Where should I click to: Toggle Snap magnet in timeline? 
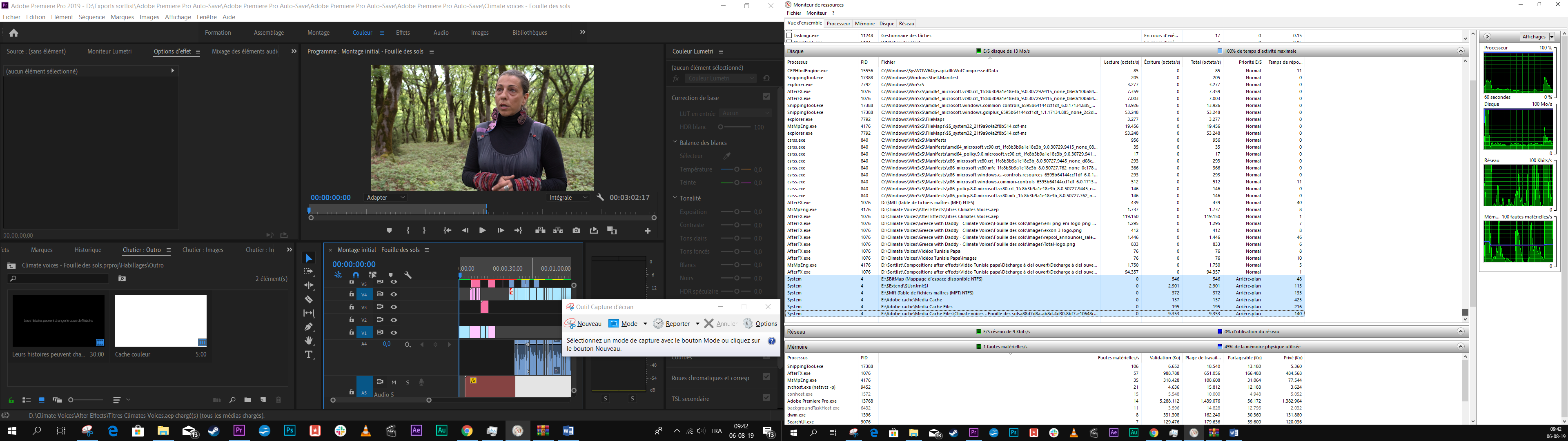pos(356,275)
